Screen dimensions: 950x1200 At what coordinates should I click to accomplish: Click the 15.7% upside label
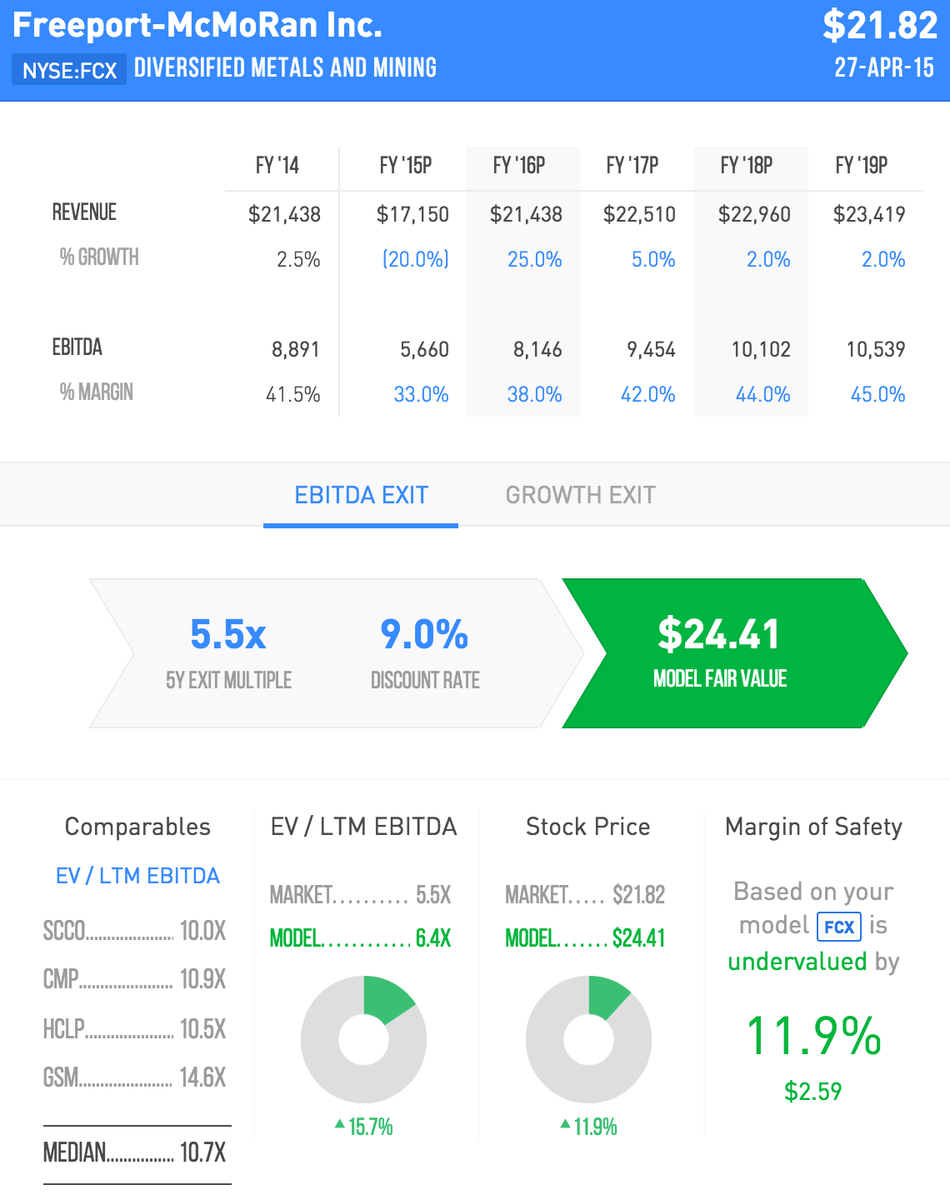coord(364,1127)
